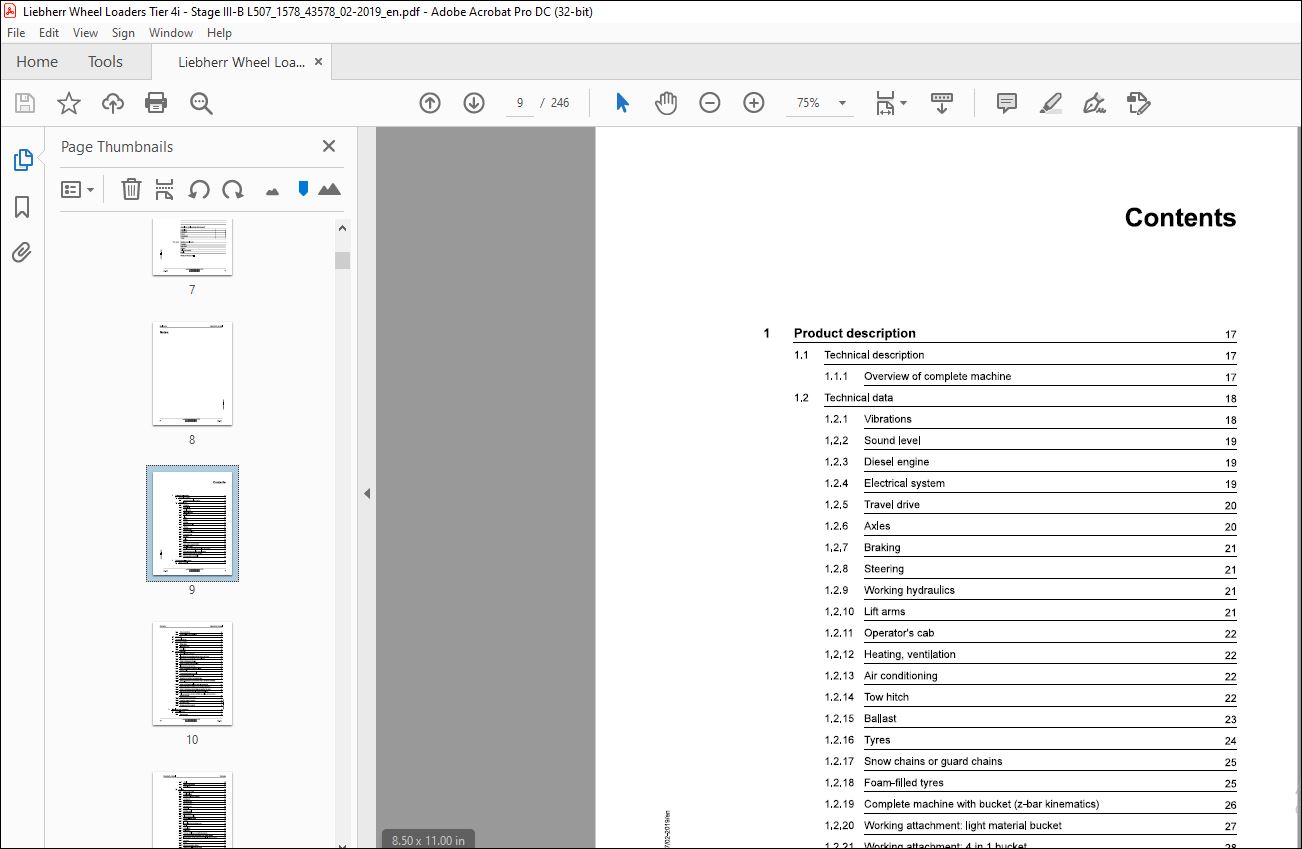The width and height of the screenshot is (1302, 849).
Task: Bookmark this file with the star icon
Action: point(68,103)
